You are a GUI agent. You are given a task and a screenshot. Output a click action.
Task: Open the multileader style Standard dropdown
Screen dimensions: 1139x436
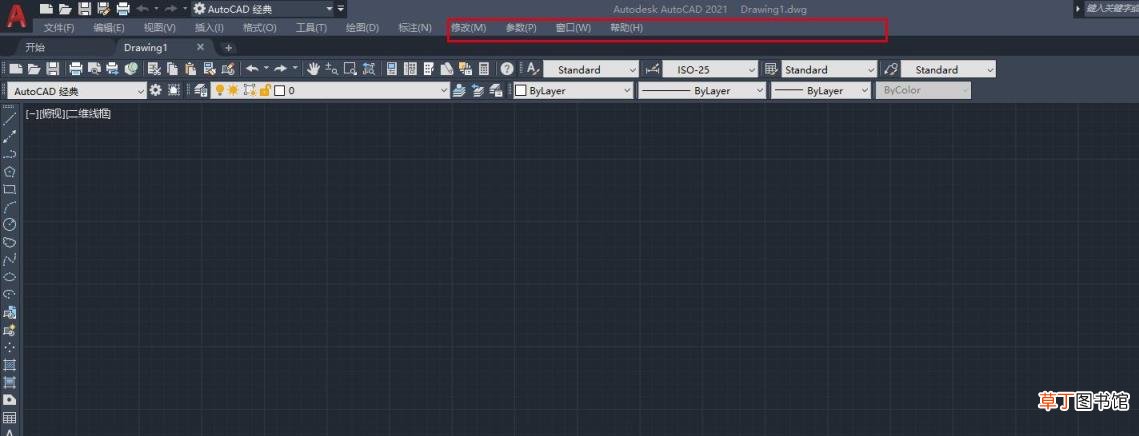pyautogui.click(x=948, y=70)
